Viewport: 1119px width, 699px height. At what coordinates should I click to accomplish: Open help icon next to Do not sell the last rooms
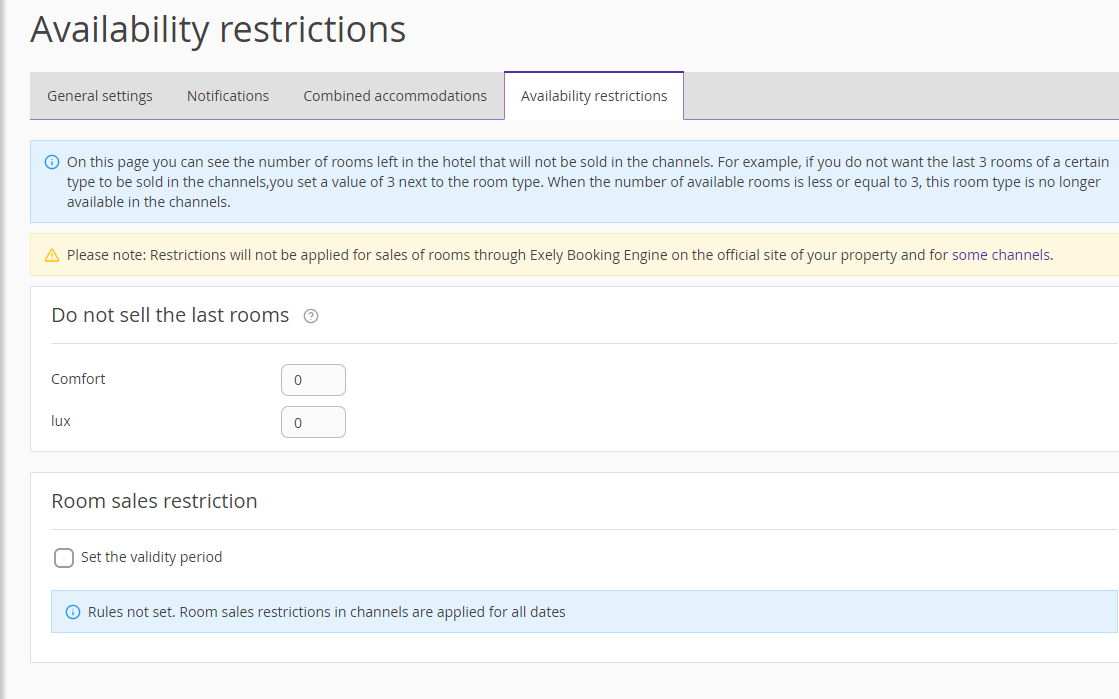(311, 316)
